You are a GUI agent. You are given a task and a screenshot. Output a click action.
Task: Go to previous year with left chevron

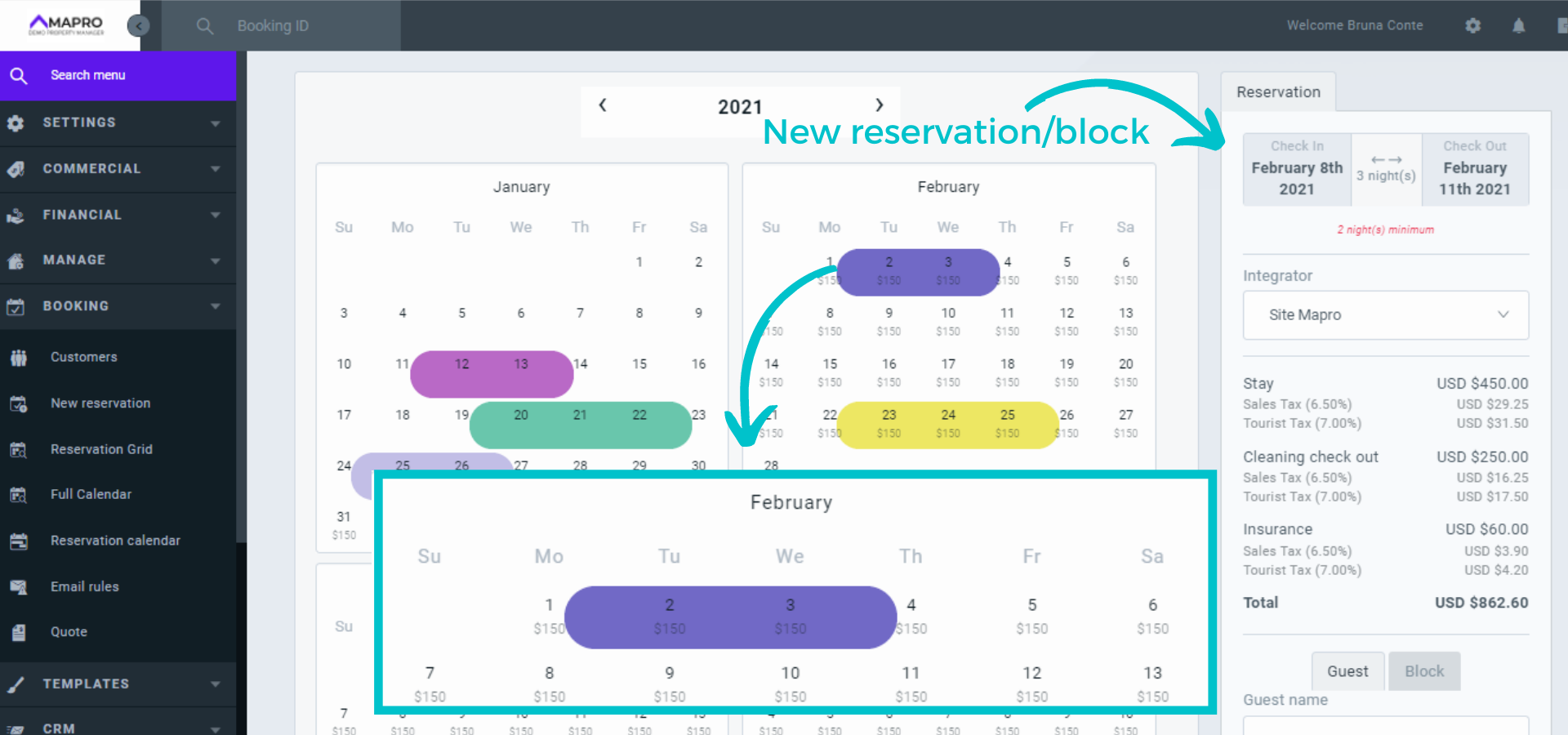pyautogui.click(x=603, y=105)
